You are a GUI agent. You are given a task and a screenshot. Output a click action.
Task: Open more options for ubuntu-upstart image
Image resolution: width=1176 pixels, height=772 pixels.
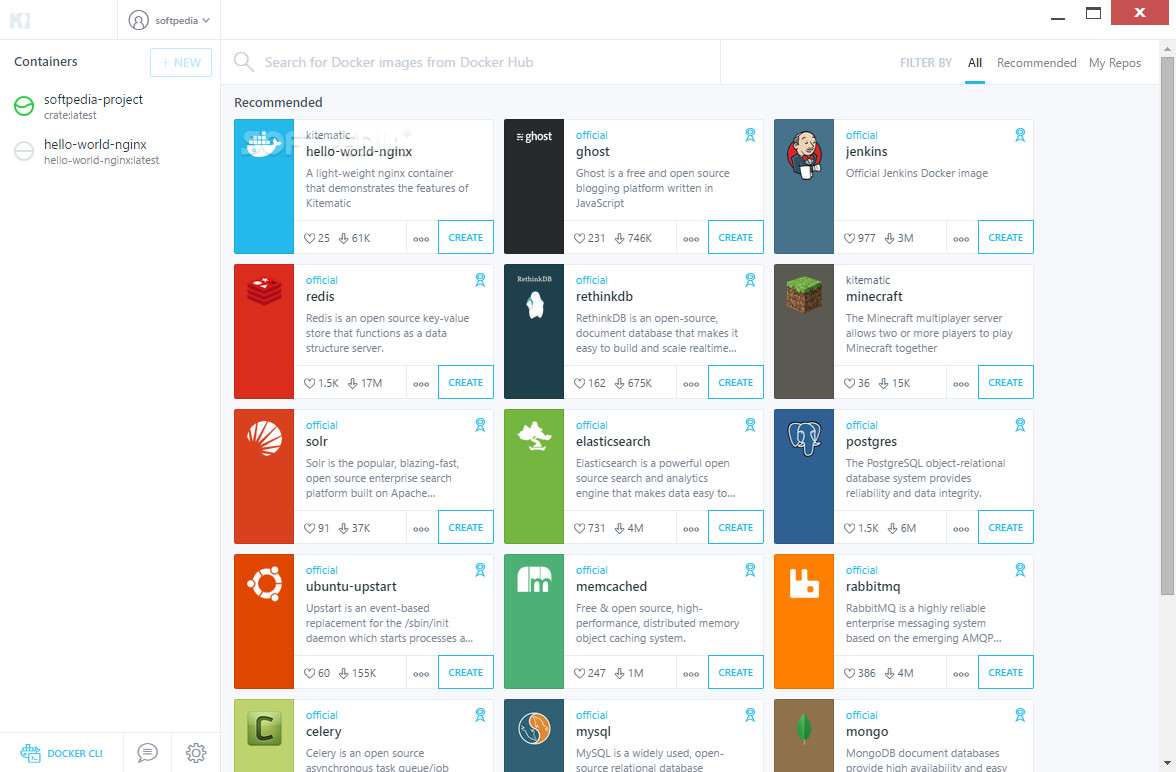pyautogui.click(x=422, y=674)
